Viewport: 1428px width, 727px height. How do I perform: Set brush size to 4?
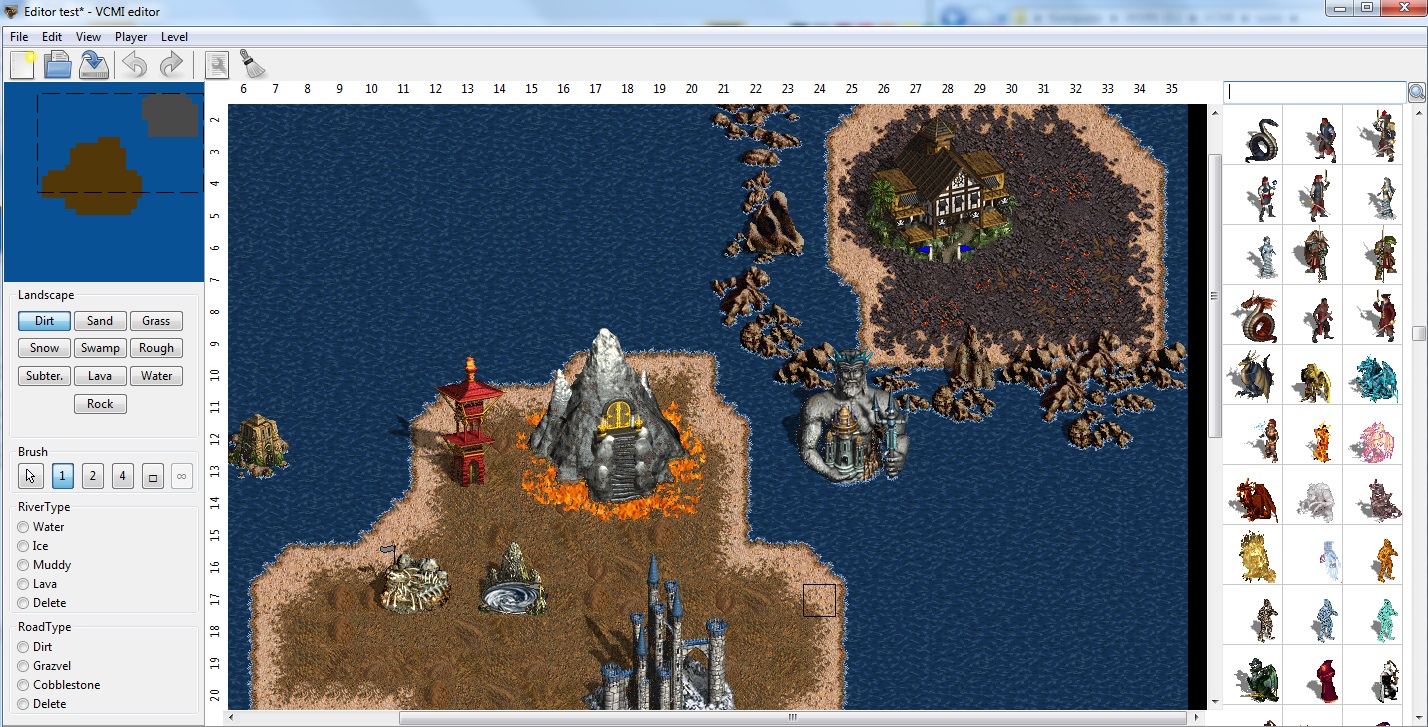coord(123,476)
